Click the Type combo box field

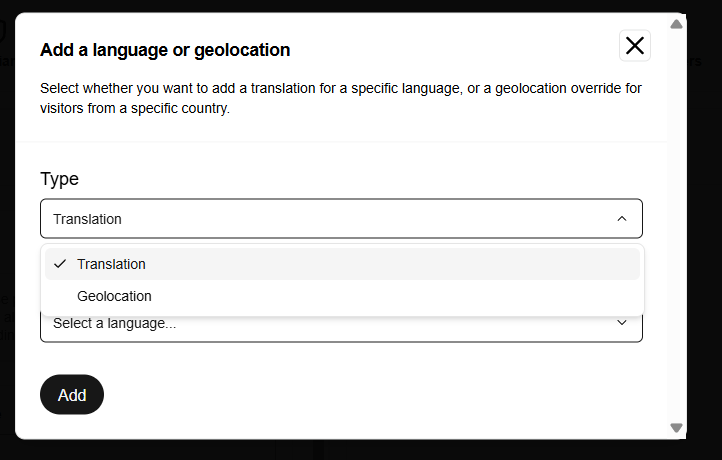(x=341, y=219)
